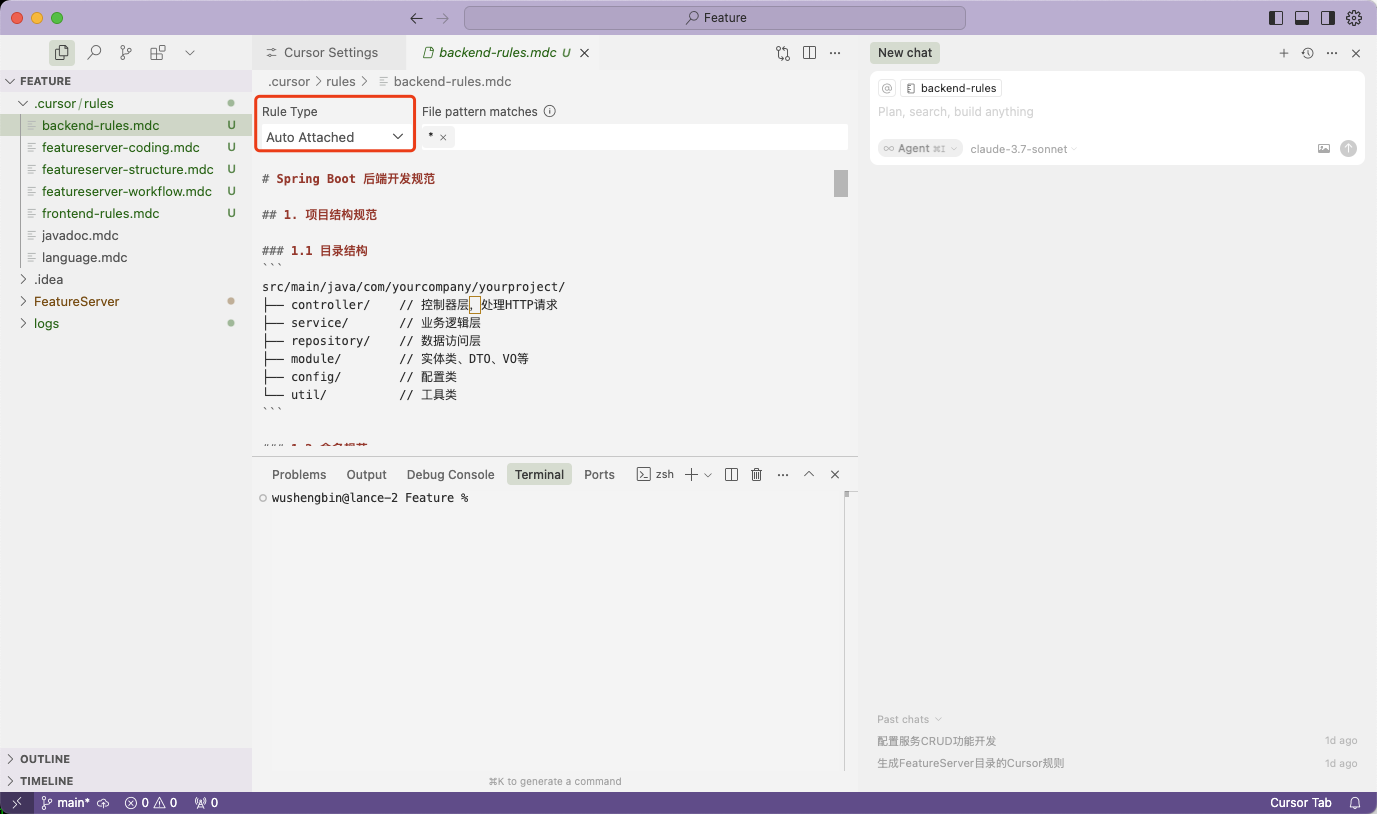Click the editor vertical scrollbar thumb

click(x=841, y=183)
